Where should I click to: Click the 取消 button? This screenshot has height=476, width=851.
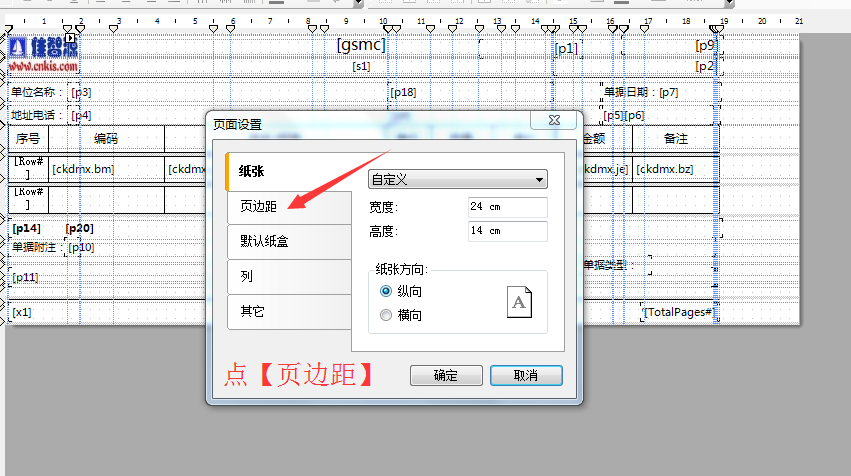pos(526,376)
